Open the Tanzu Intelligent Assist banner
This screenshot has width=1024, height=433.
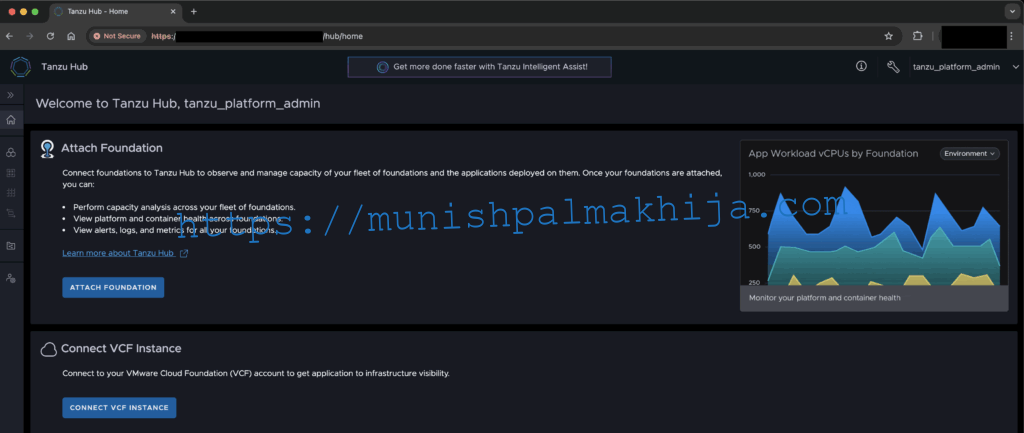coord(479,67)
